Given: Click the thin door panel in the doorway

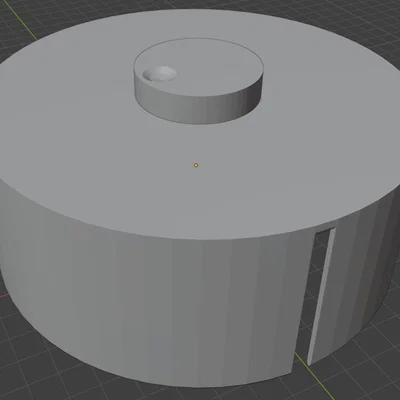Looking at the screenshot, I should [321, 296].
